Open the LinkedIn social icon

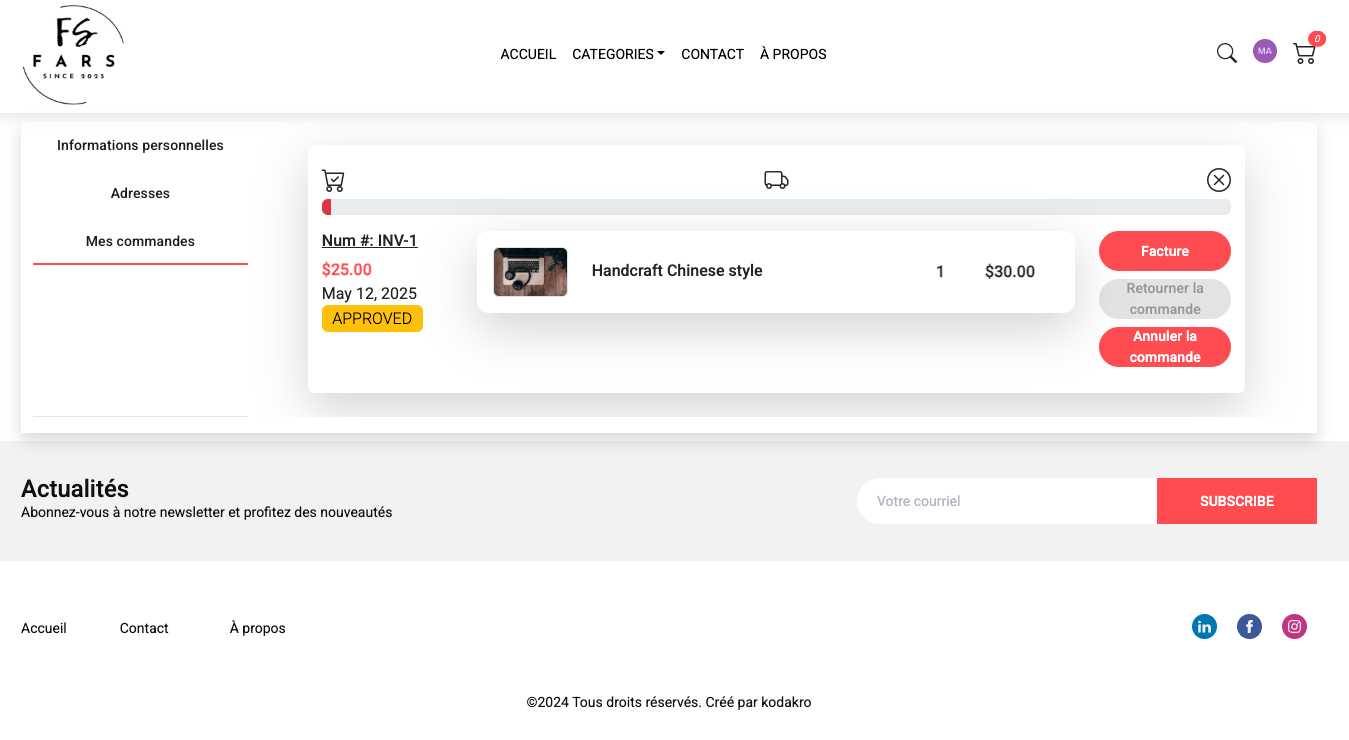tap(1204, 627)
